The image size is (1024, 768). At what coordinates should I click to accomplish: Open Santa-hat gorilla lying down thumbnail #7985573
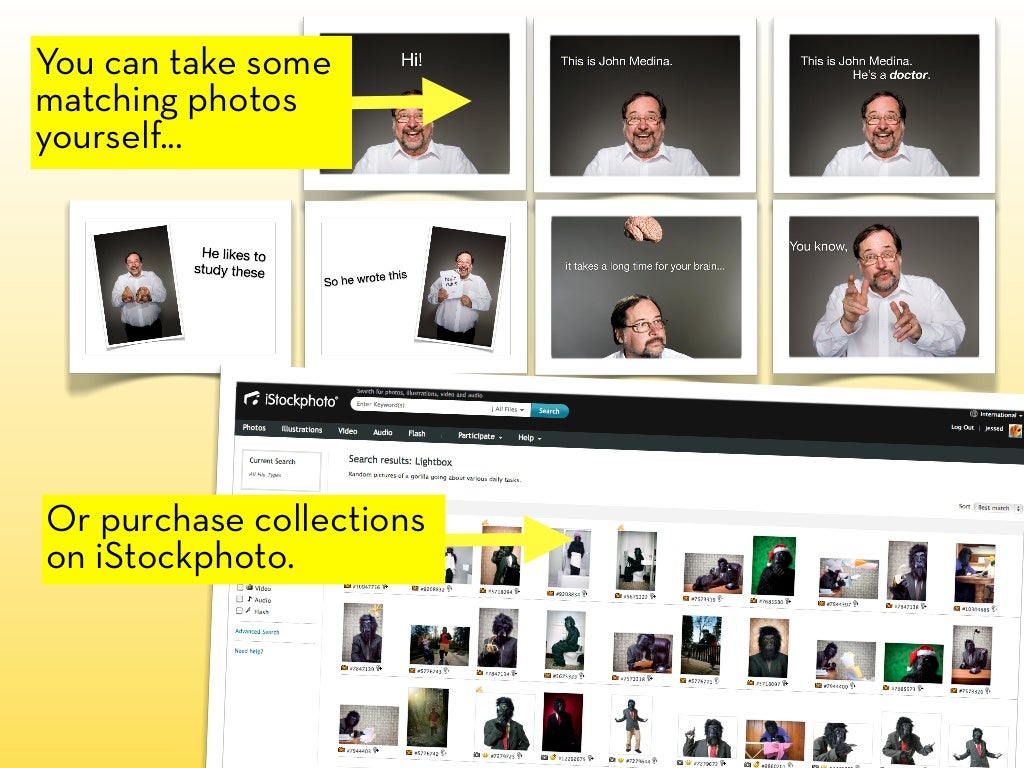[913, 664]
